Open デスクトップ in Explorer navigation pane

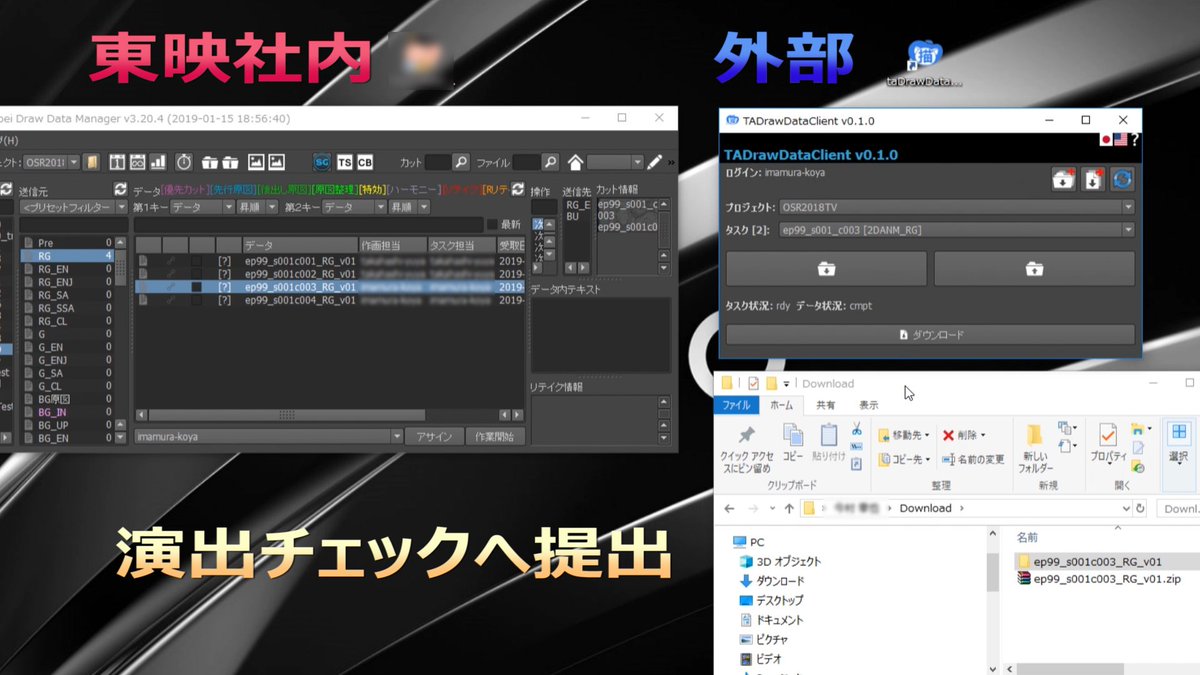[771, 600]
